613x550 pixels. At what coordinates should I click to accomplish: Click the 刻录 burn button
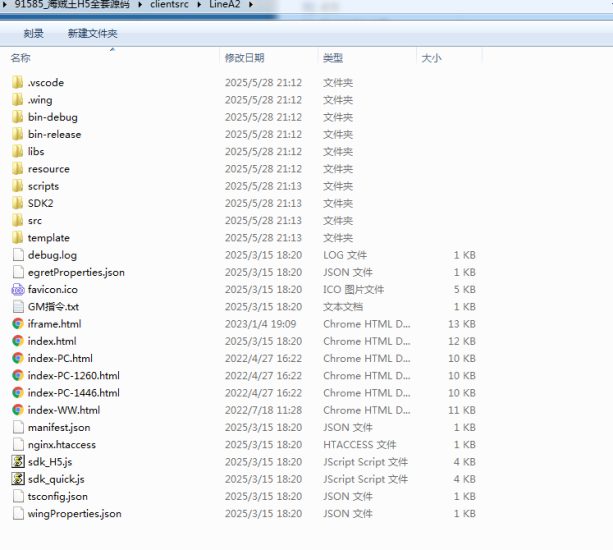click(34, 33)
